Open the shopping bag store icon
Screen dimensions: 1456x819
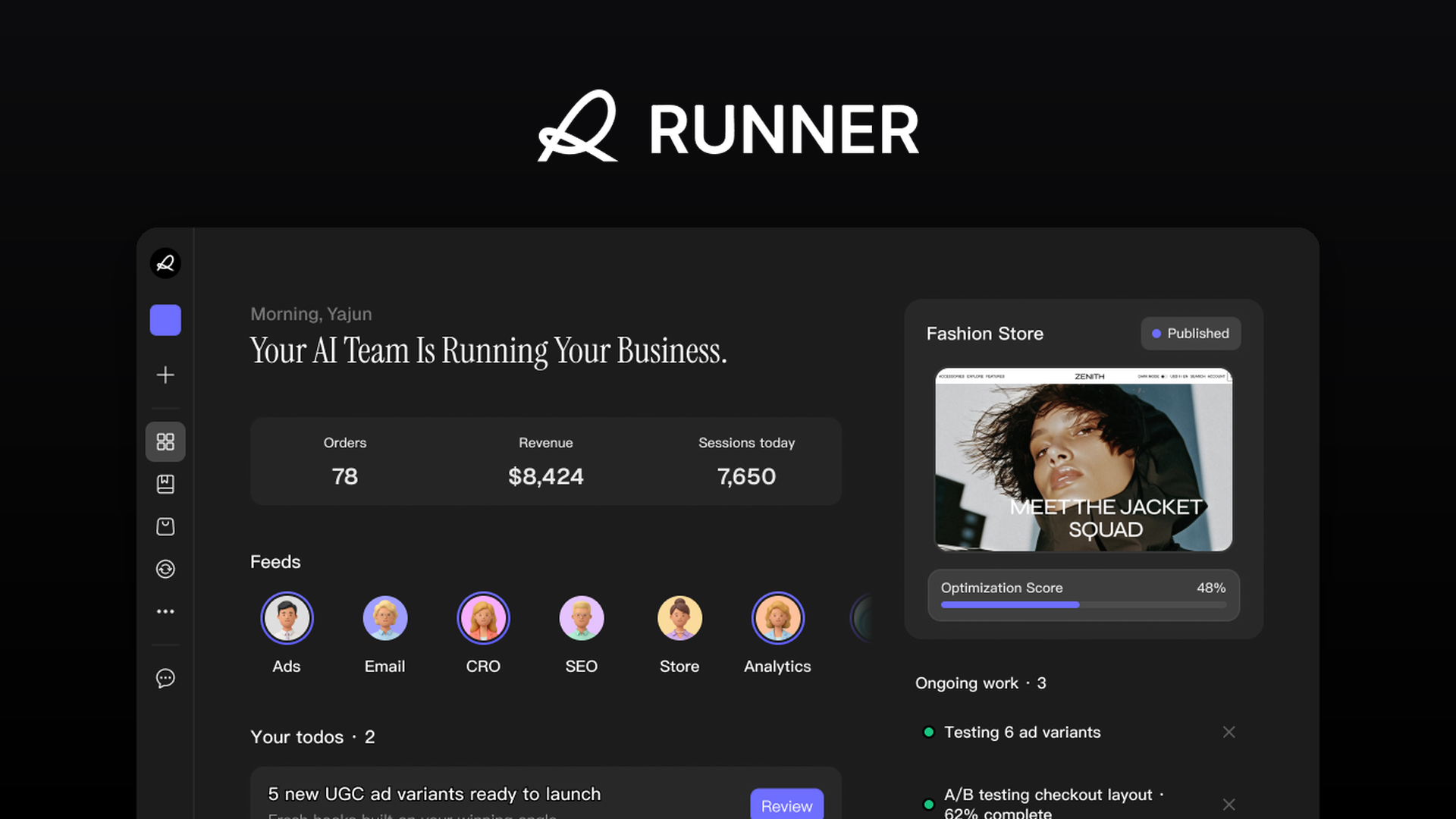pos(165,526)
